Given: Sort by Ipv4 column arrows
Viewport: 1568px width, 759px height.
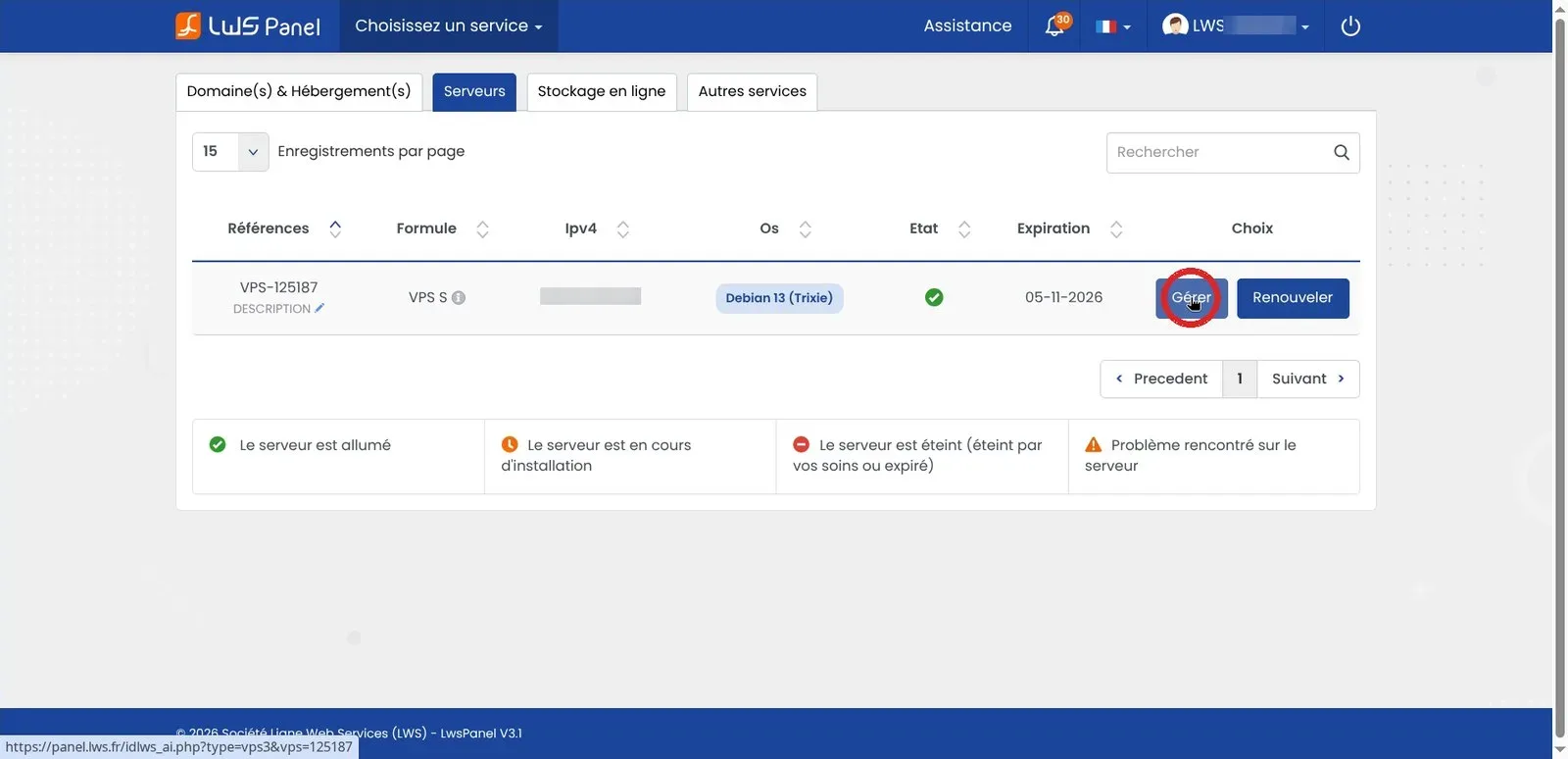Looking at the screenshot, I should [x=622, y=228].
